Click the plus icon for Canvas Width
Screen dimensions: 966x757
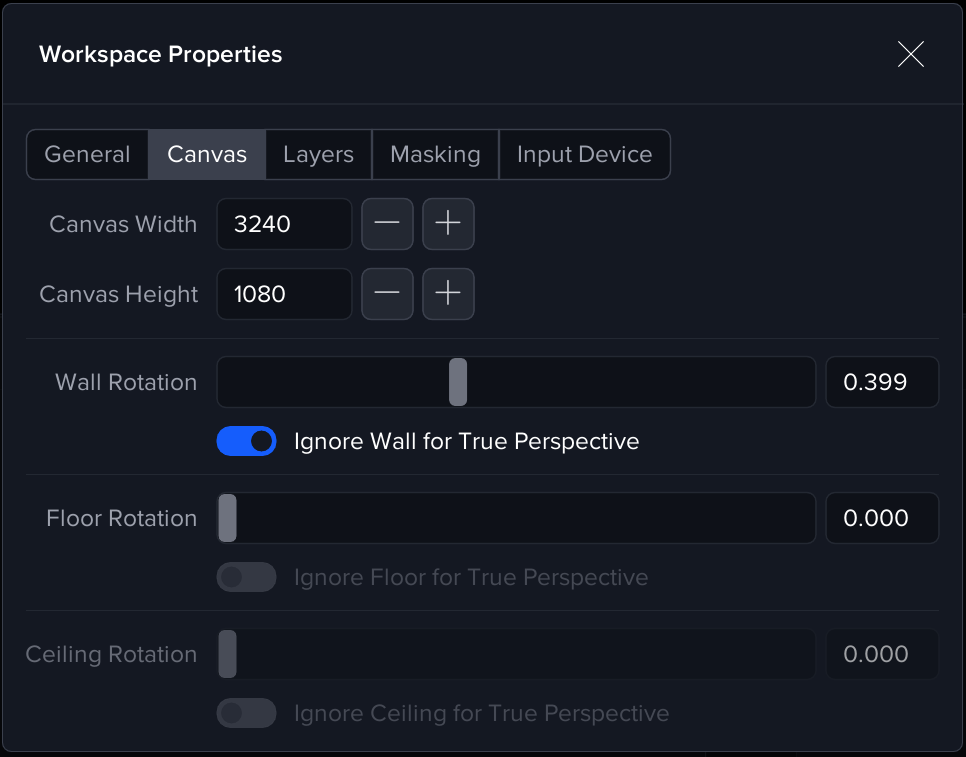(448, 224)
